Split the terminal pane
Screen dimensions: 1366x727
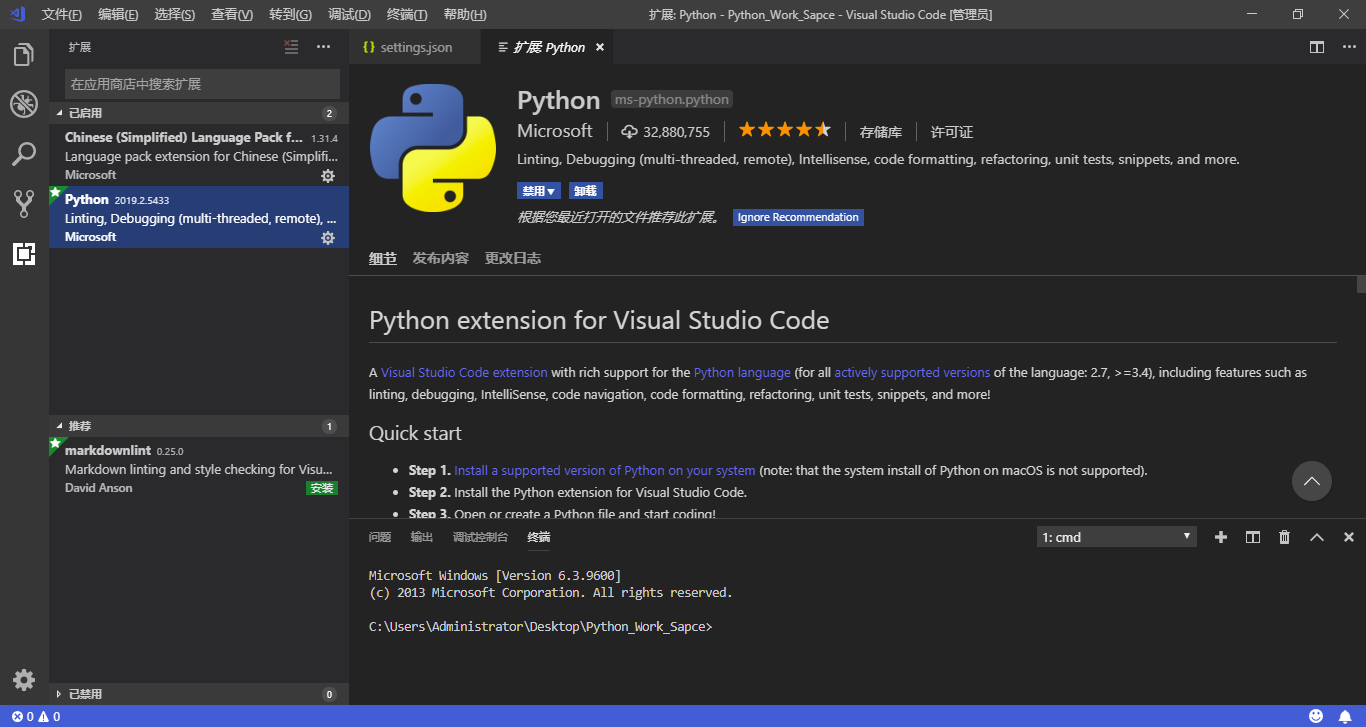coord(1252,537)
